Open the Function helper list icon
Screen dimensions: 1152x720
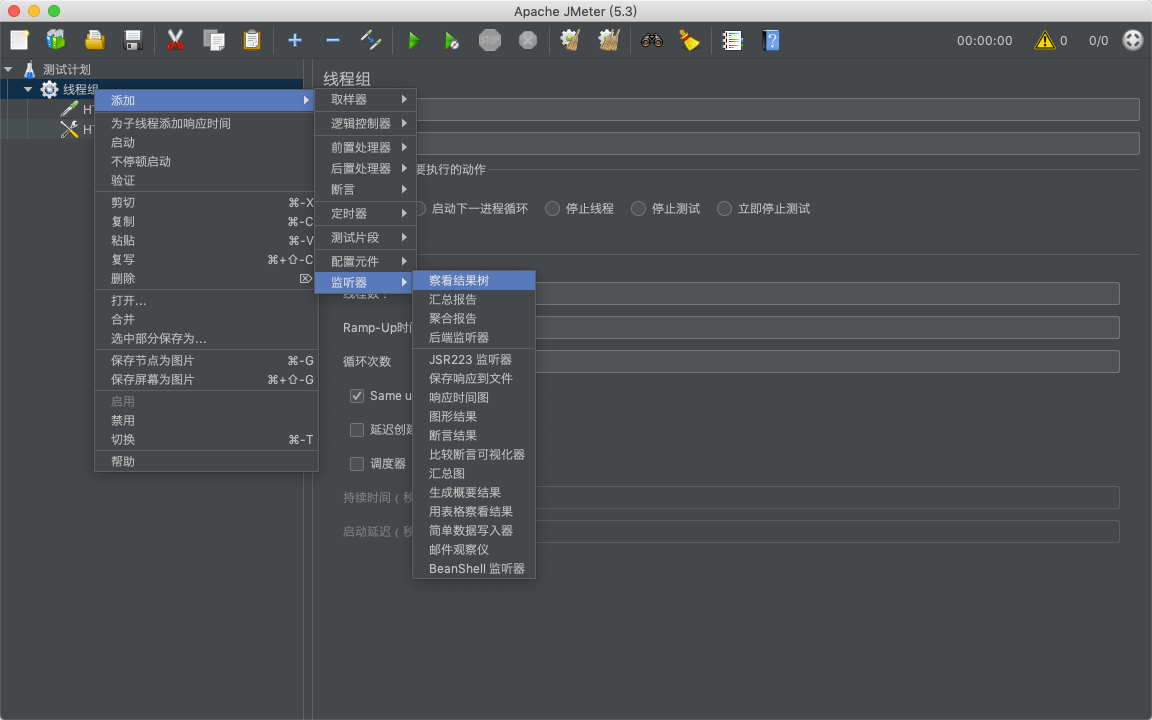tap(732, 40)
